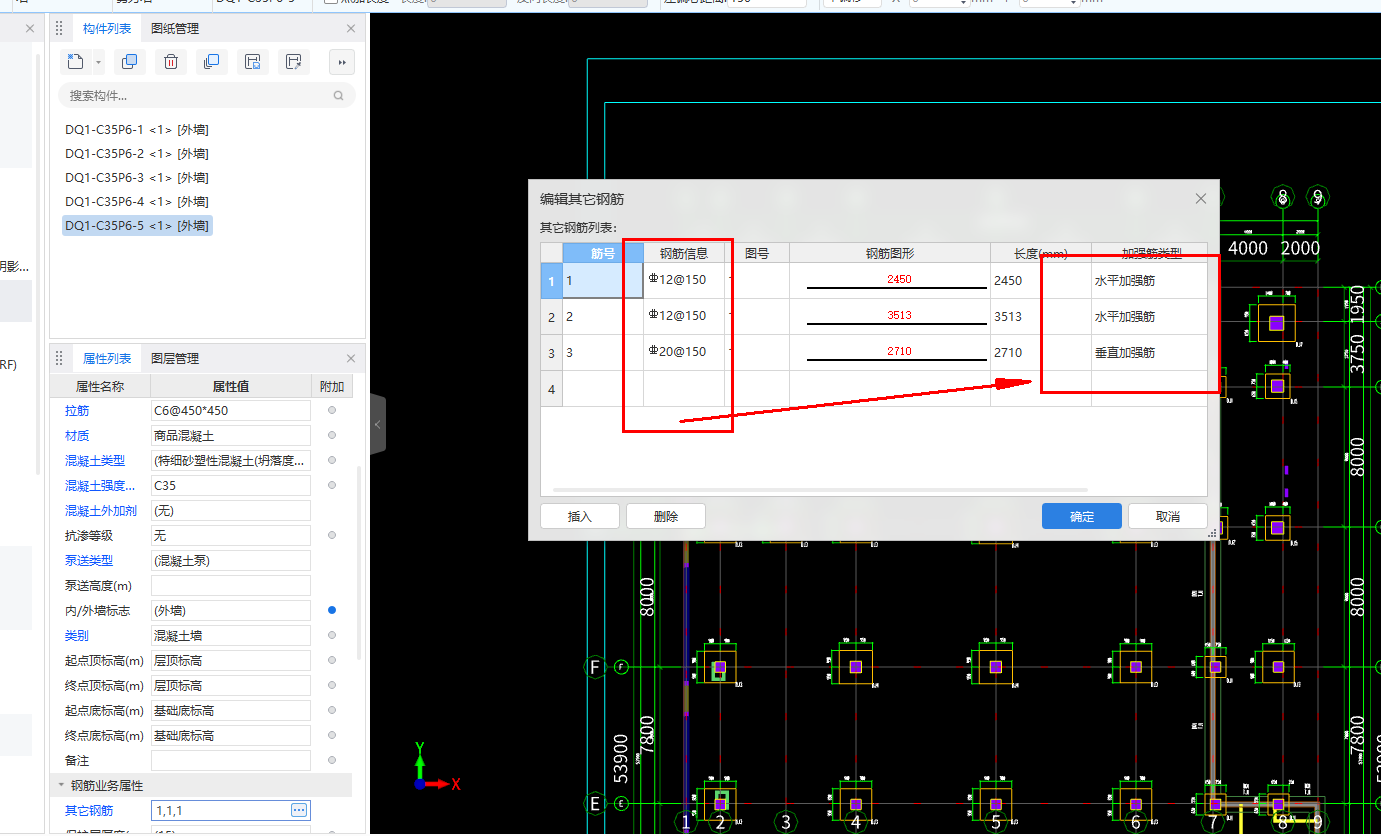This screenshot has height=836, width=1381.
Task: Switch to 图纸管理 tab
Action: click(x=175, y=29)
